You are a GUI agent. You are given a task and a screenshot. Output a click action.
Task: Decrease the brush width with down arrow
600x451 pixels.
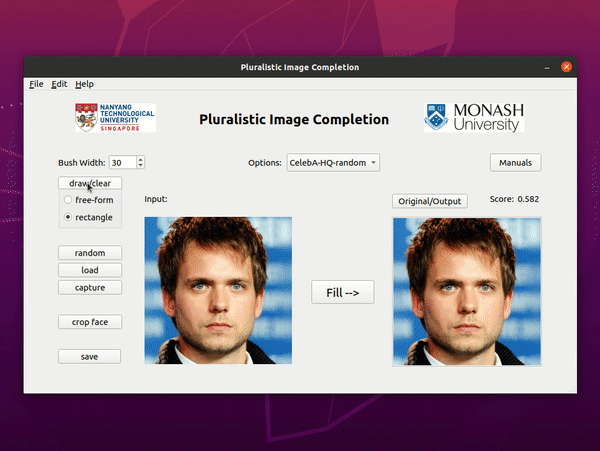(x=140, y=166)
